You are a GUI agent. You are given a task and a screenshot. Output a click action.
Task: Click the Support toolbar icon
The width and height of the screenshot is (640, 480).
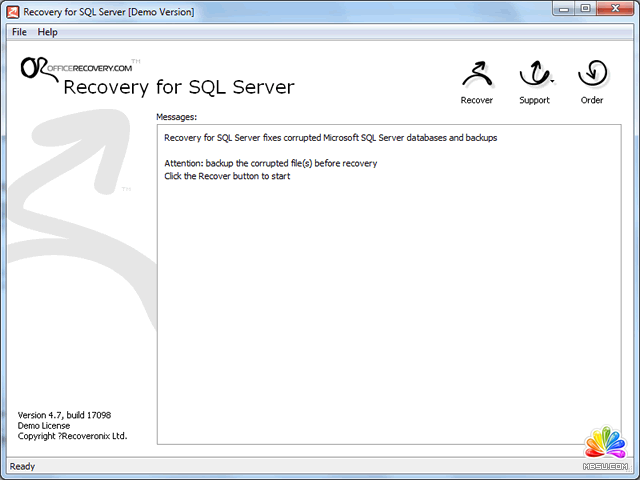pos(534,76)
